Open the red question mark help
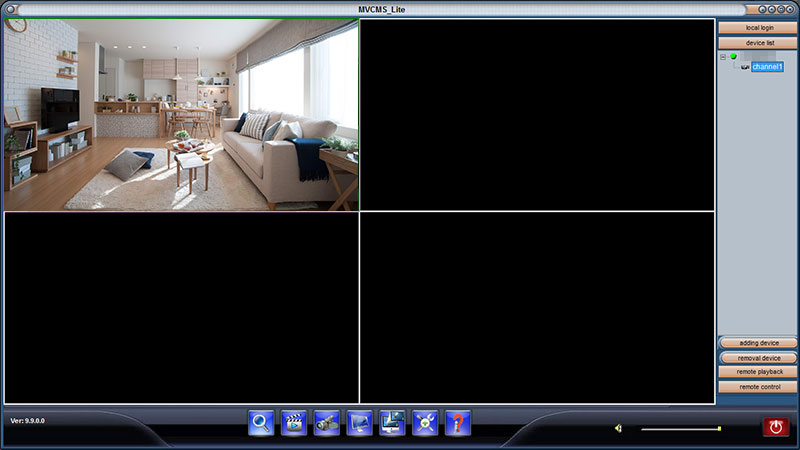 pyautogui.click(x=458, y=423)
